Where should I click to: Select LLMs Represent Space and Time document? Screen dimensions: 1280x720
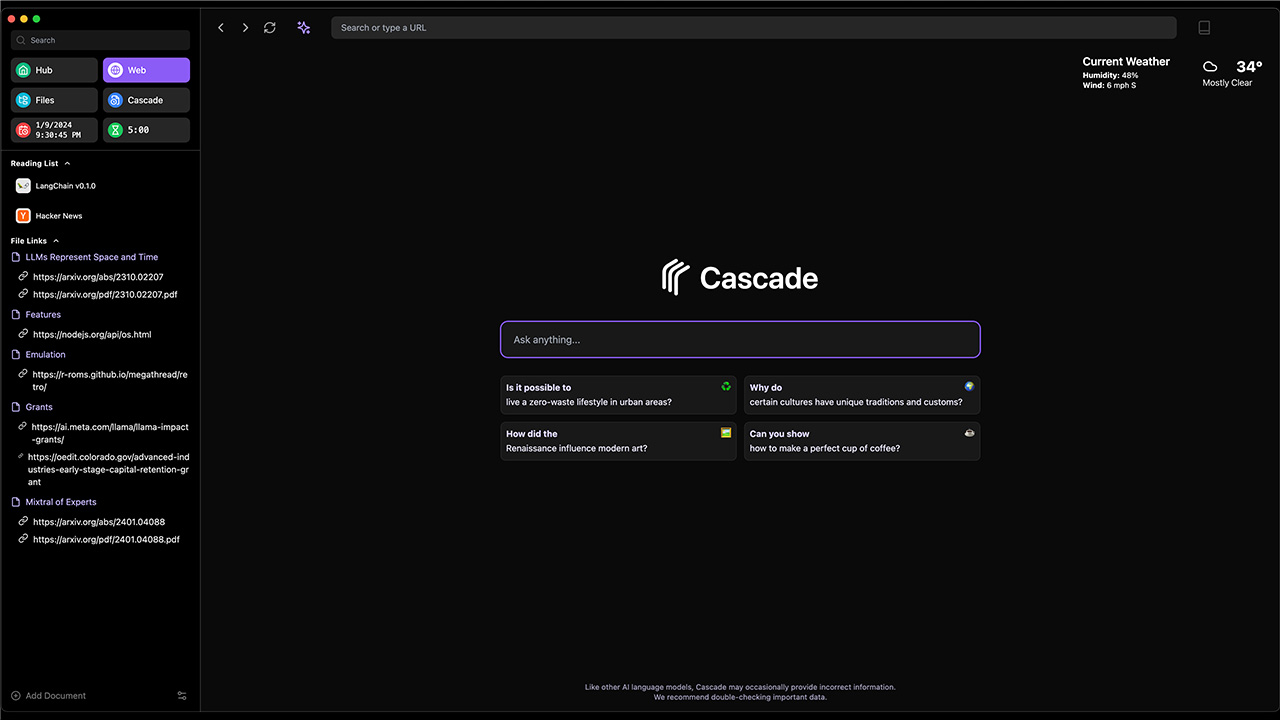pyautogui.click(x=92, y=257)
